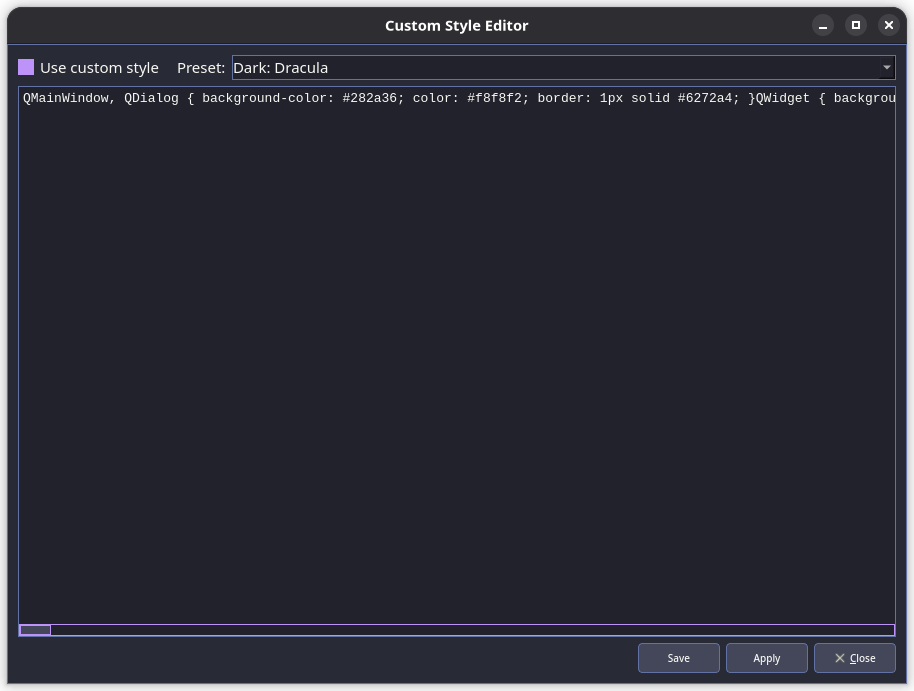
Task: Click inside the stylesheet text editor
Action: (x=457, y=356)
